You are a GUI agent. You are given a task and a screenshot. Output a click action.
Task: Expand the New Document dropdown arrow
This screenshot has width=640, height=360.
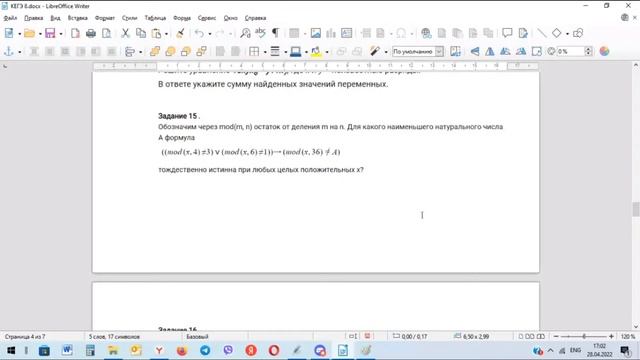point(19,33)
